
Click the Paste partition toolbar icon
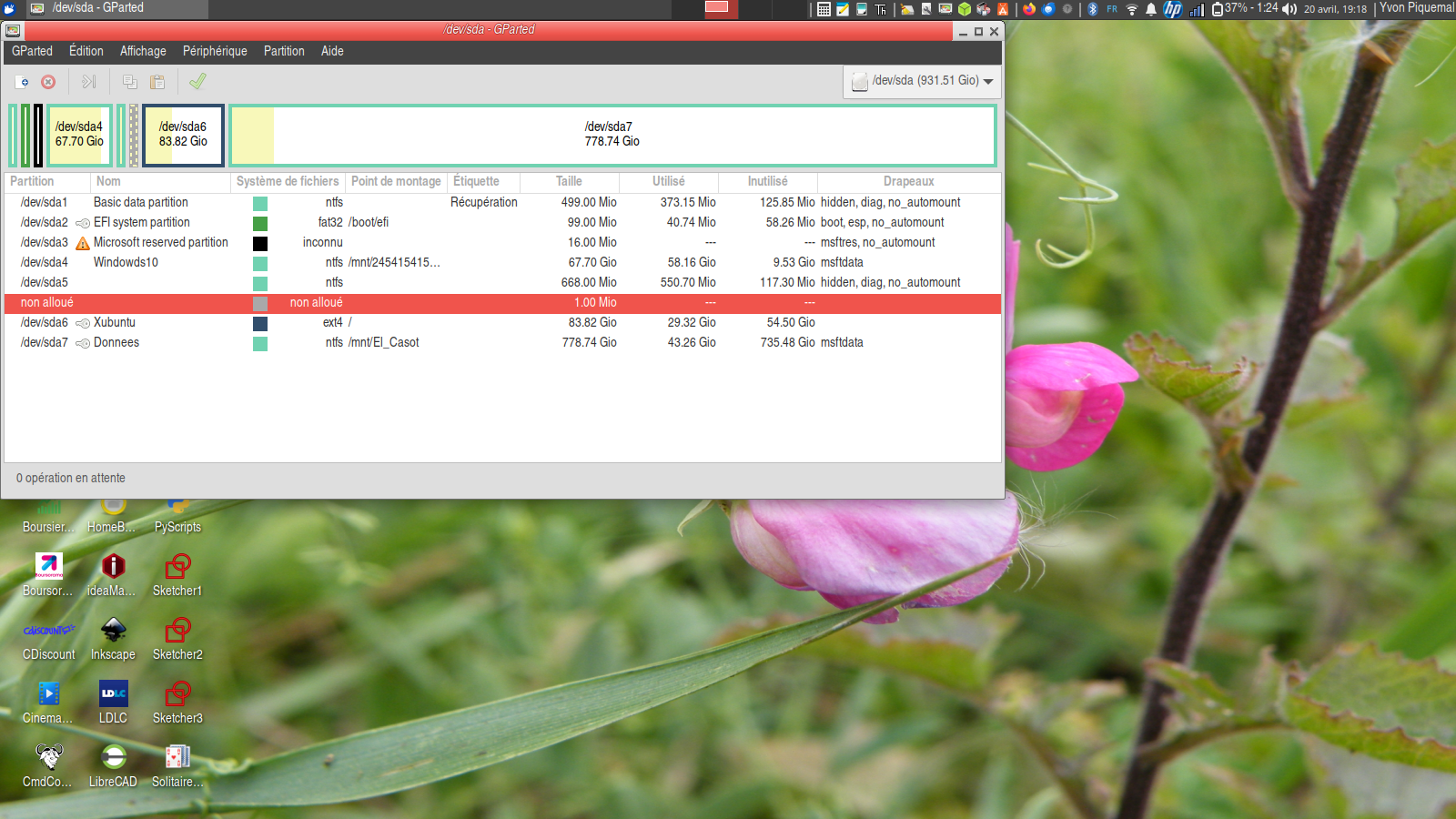(157, 82)
